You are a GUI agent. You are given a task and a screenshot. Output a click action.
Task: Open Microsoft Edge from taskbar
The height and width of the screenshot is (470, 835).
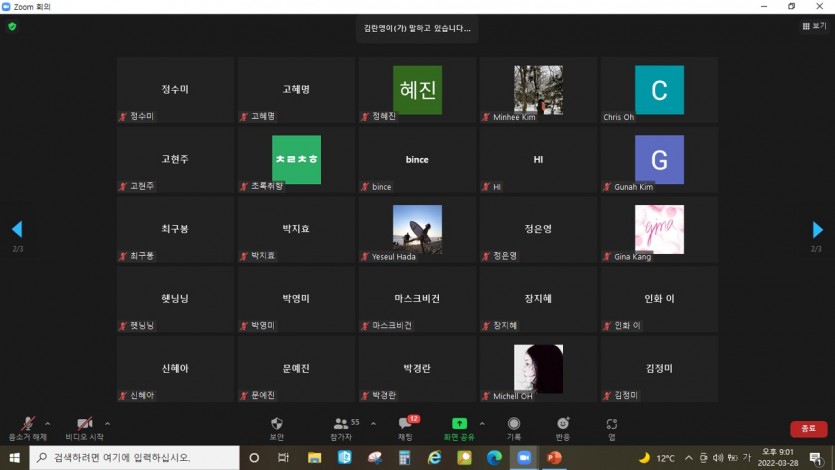(494, 458)
